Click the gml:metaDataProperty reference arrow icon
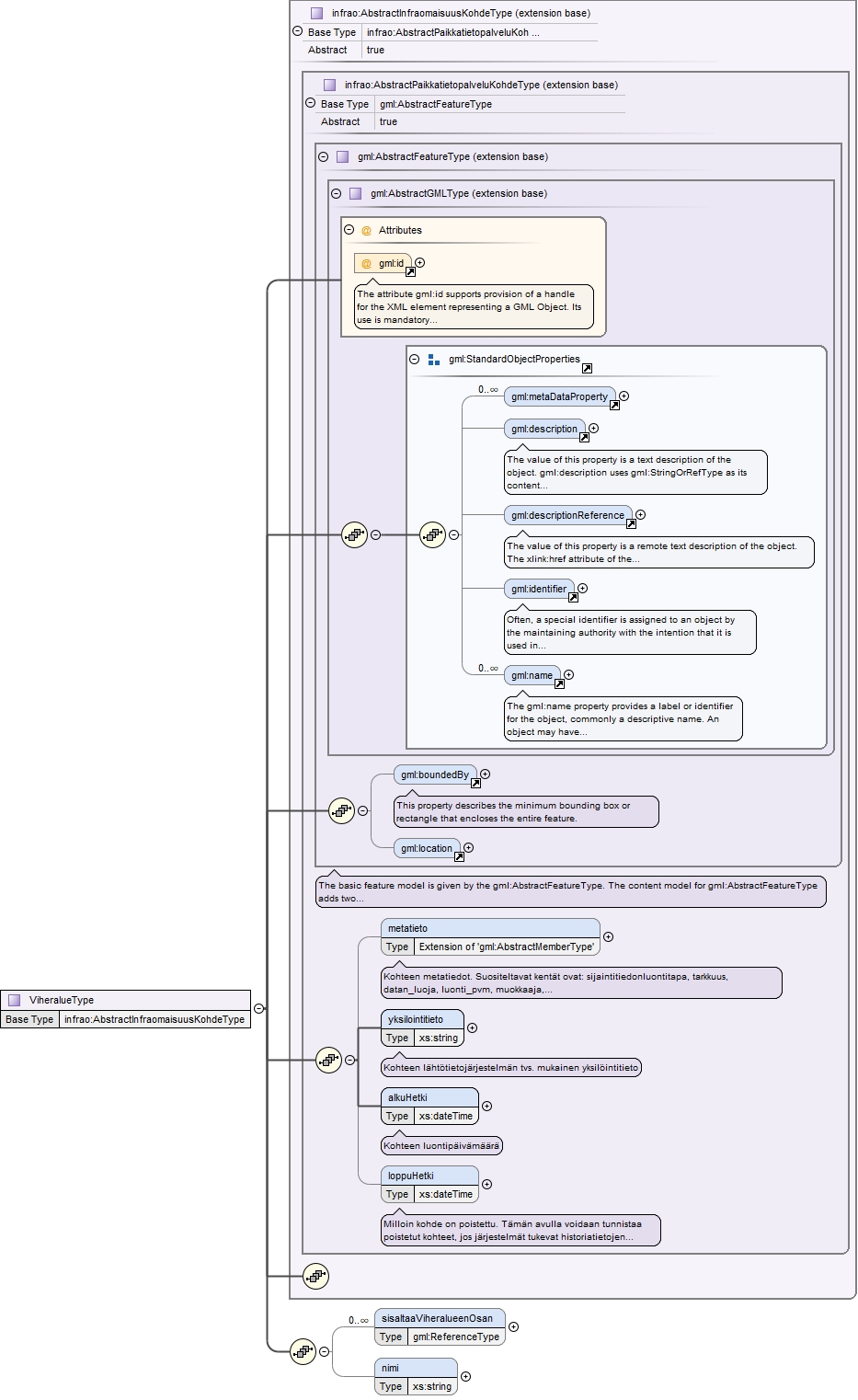The height and width of the screenshot is (1400, 858). pos(615,405)
